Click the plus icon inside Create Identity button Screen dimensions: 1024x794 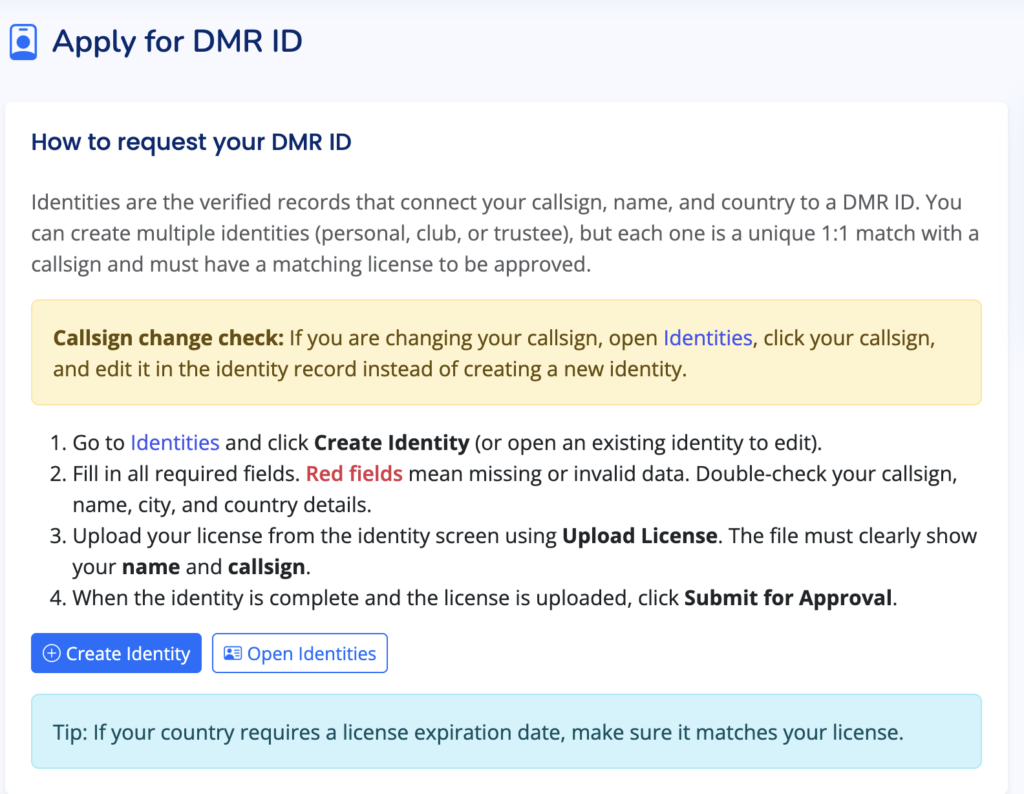click(x=52, y=654)
